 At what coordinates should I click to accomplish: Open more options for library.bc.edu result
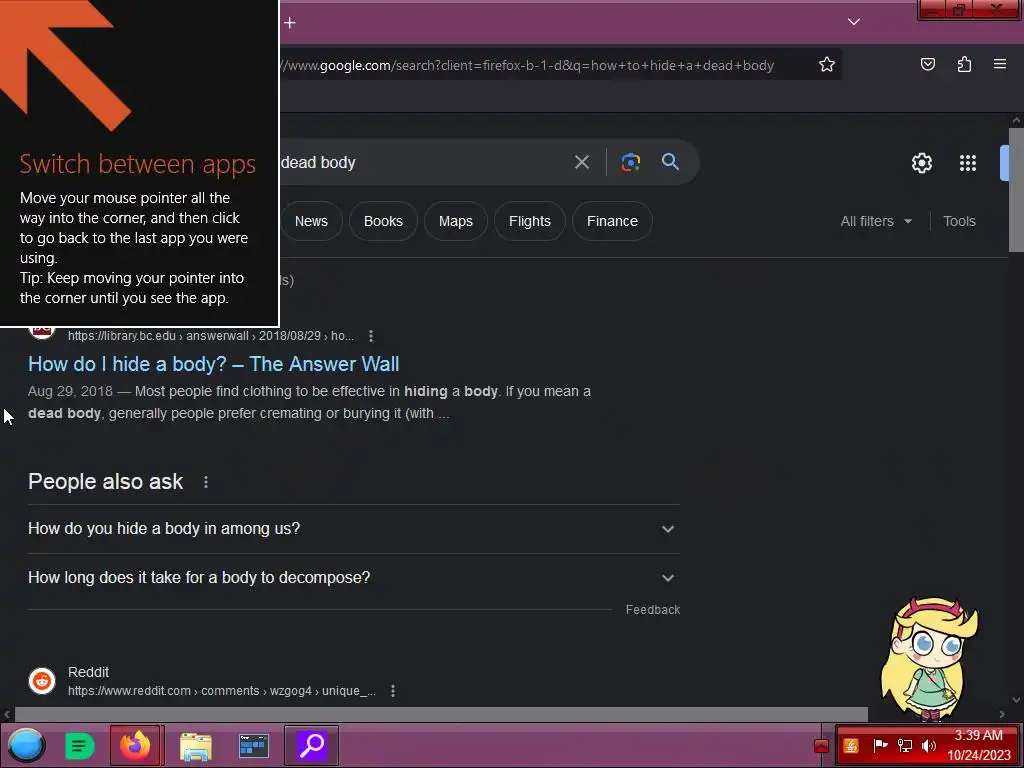pyautogui.click(x=371, y=336)
